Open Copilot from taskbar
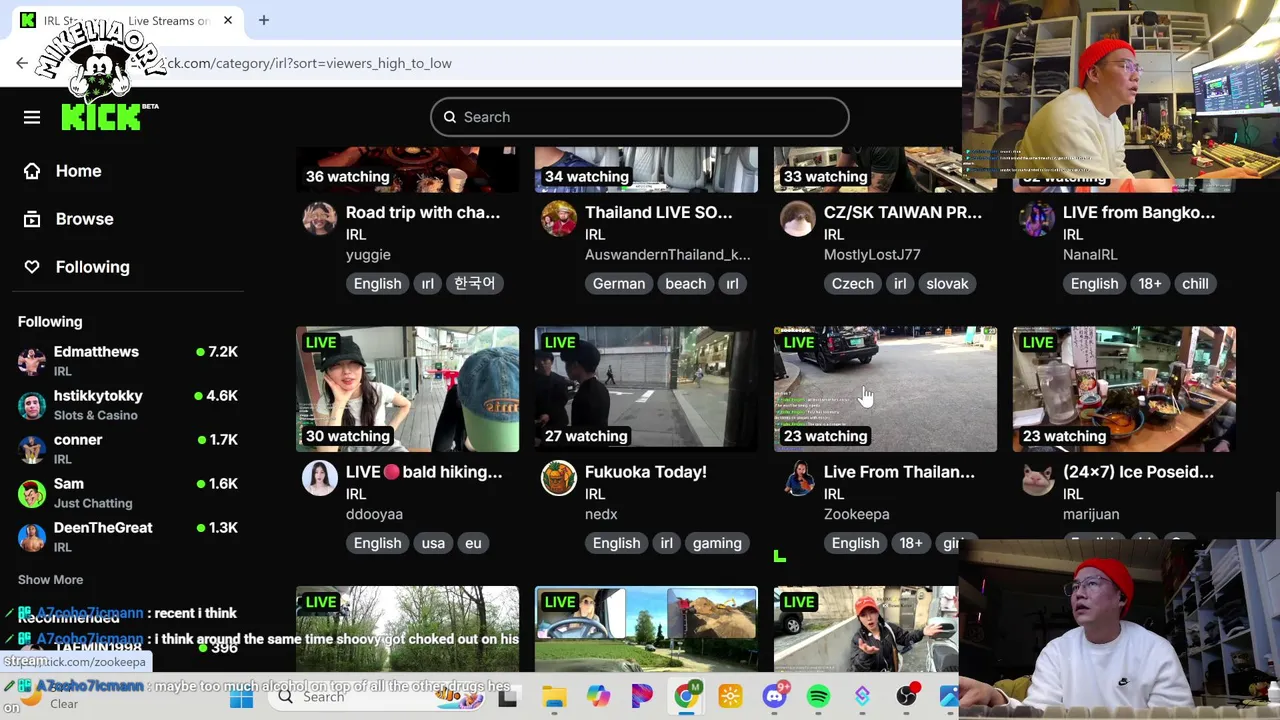The height and width of the screenshot is (720, 1280). (x=598, y=697)
